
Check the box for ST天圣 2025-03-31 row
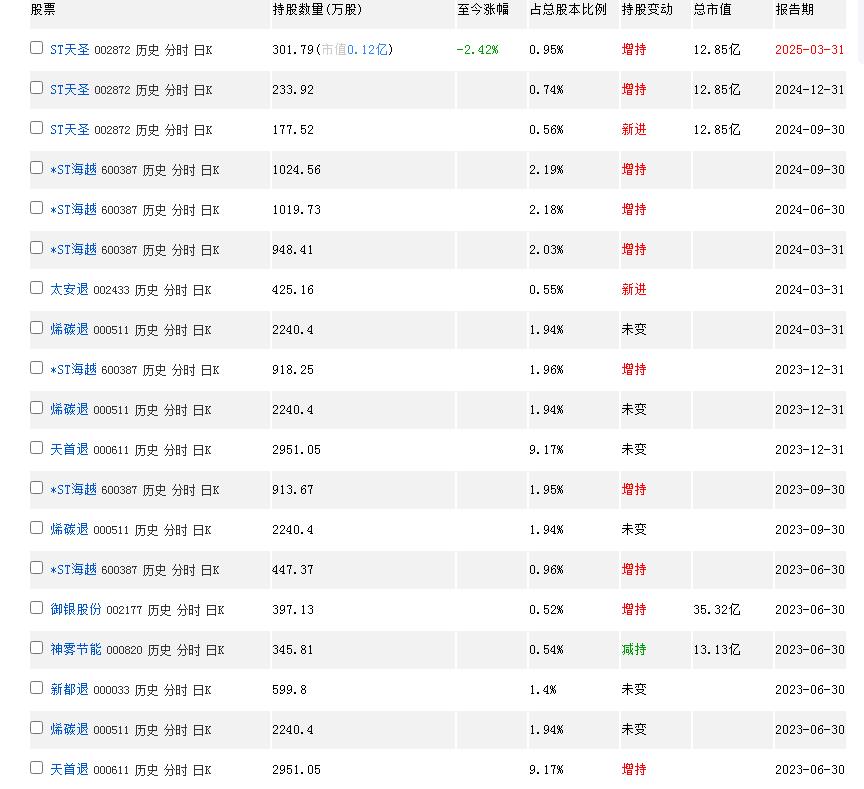click(x=36, y=48)
